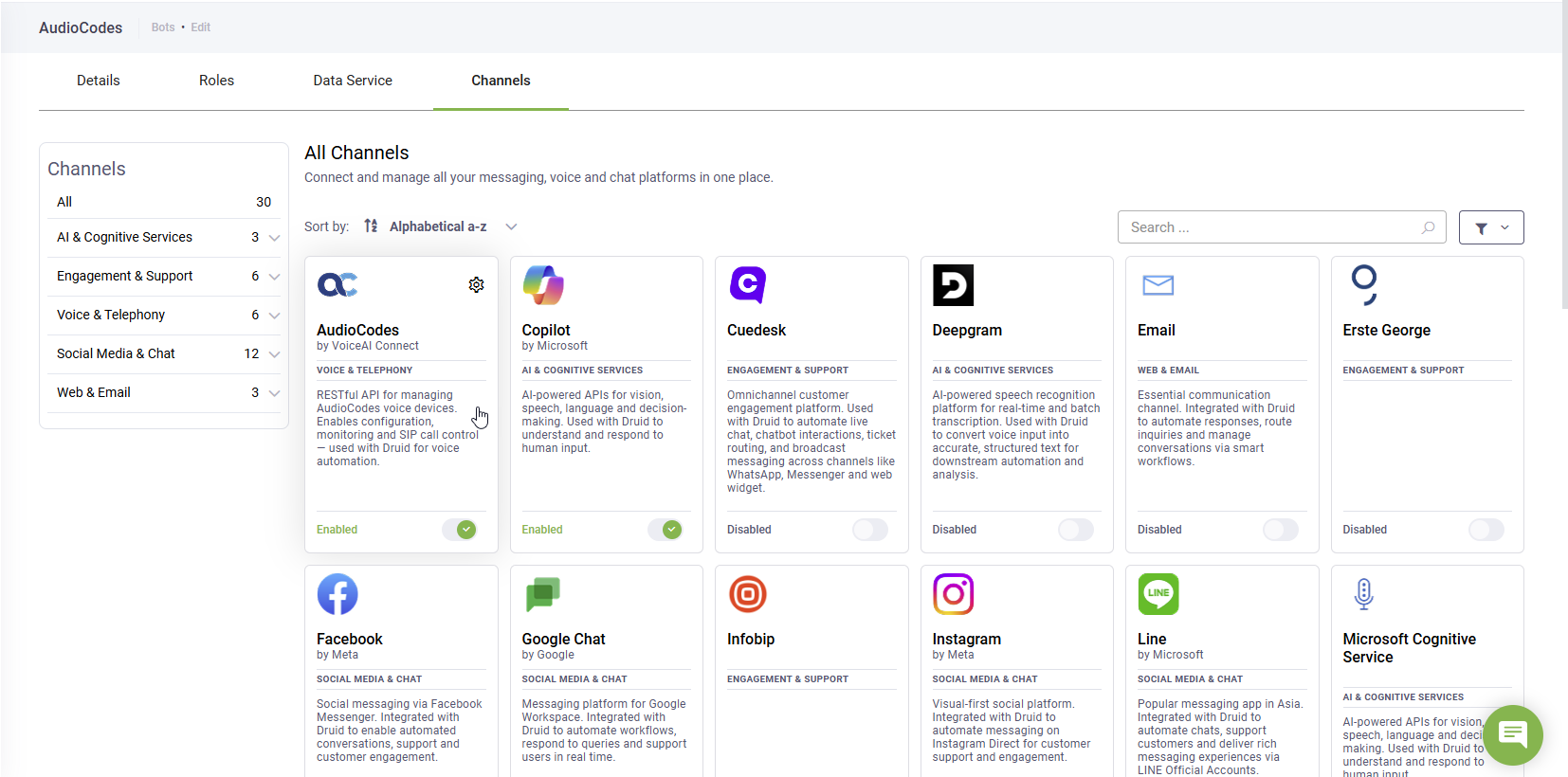Switch to the Data Service tab
Screen dimensions: 1568x777
click(353, 81)
